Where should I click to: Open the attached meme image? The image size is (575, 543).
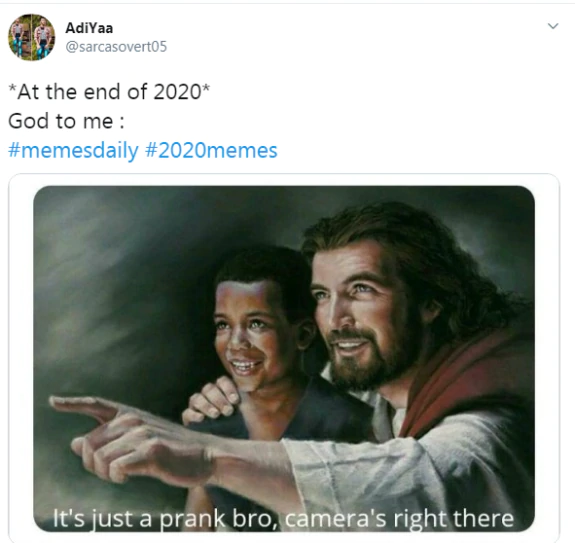pos(284,359)
